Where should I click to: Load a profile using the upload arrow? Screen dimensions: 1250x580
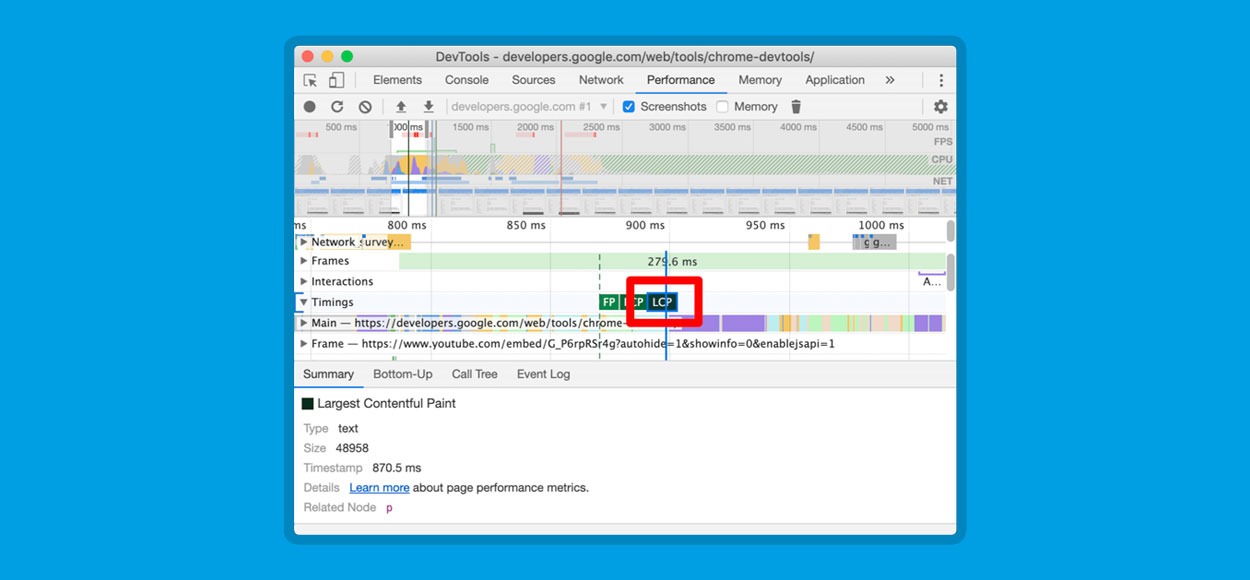click(401, 107)
